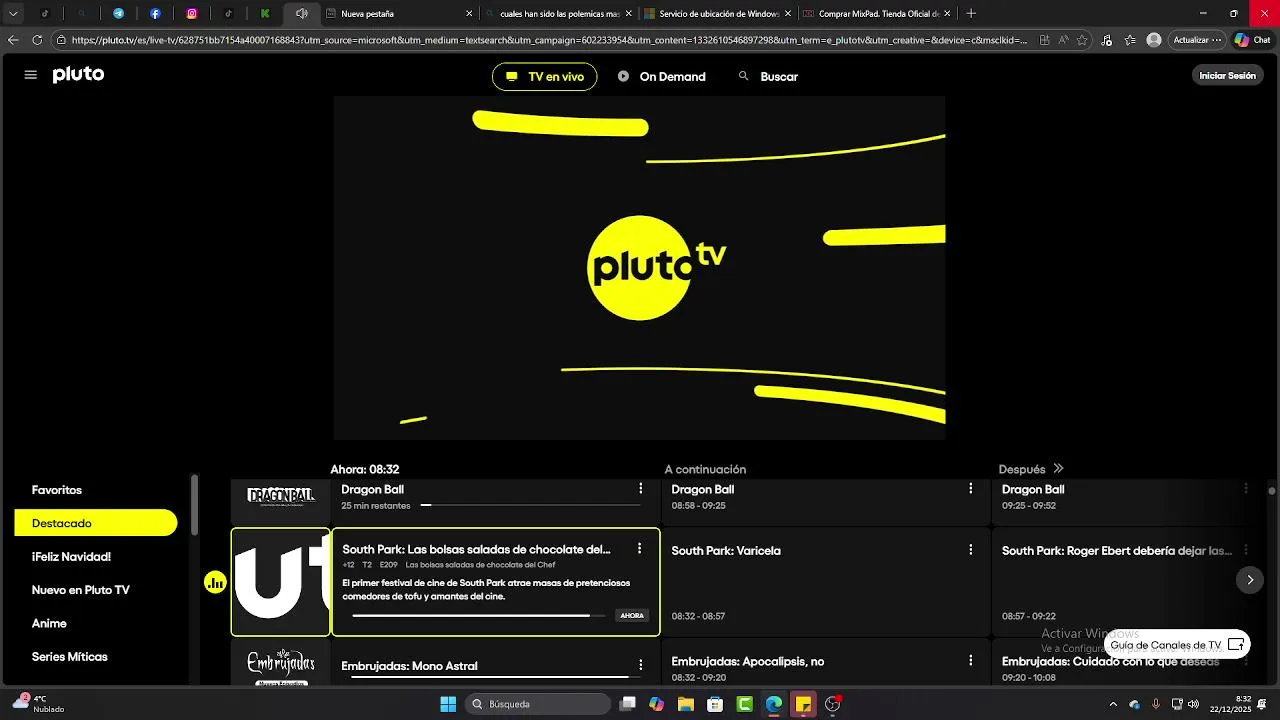Close the Comprar MixPad tab
The image size is (1280, 720).
(947, 14)
